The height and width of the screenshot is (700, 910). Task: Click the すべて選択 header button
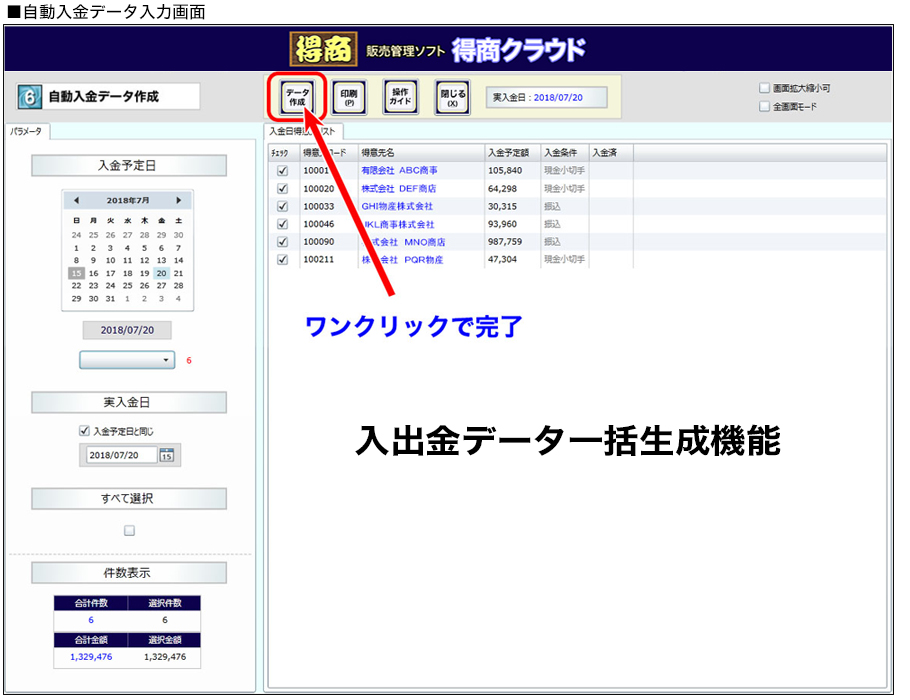click(129, 499)
